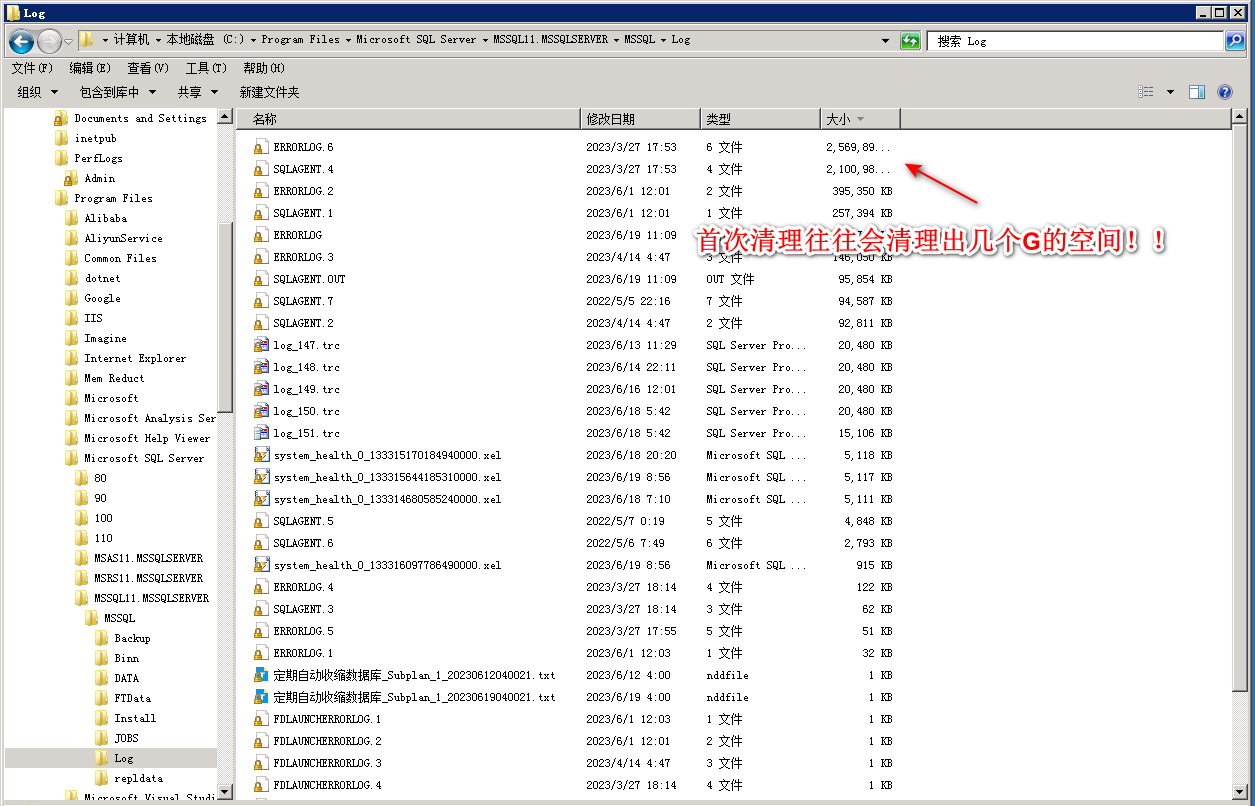The image size is (1255, 806).
Task: Sort by the 类型 column header
Action: [x=760, y=119]
